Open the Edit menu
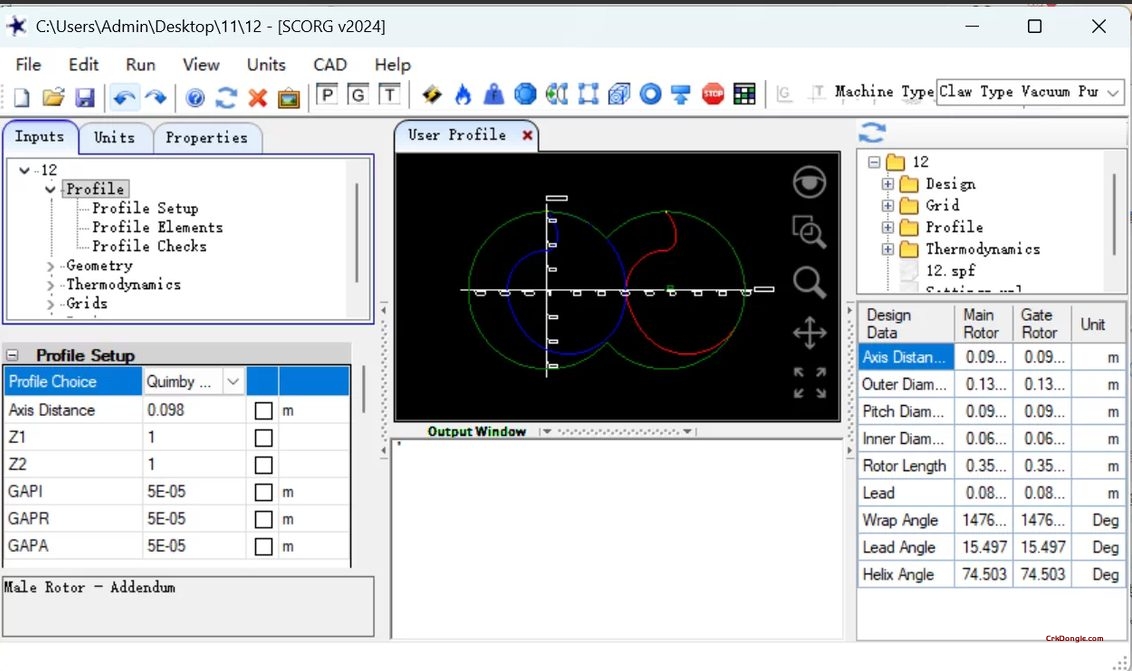 [84, 64]
